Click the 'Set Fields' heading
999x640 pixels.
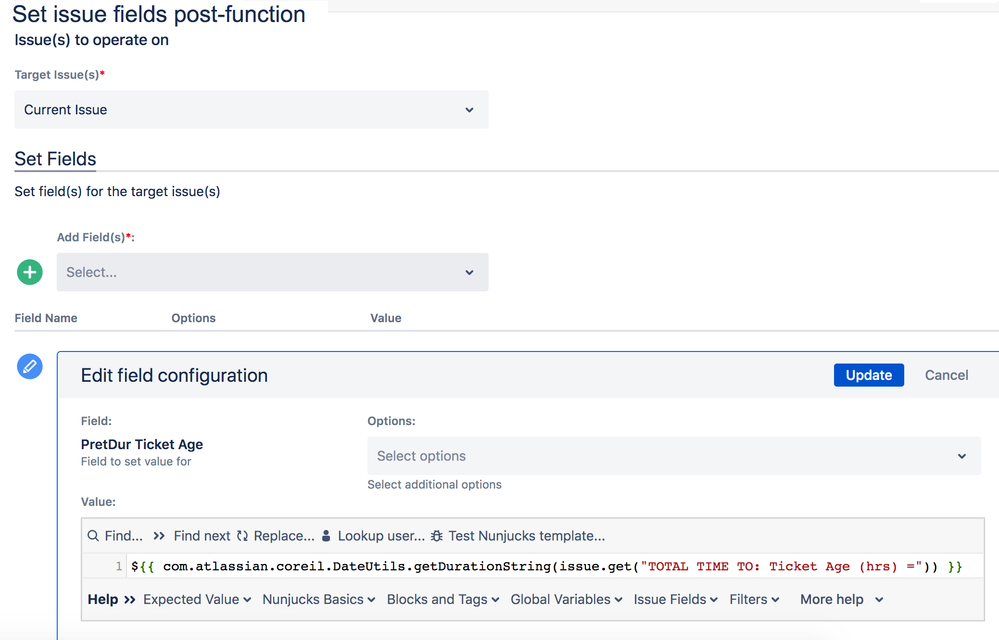tap(55, 159)
